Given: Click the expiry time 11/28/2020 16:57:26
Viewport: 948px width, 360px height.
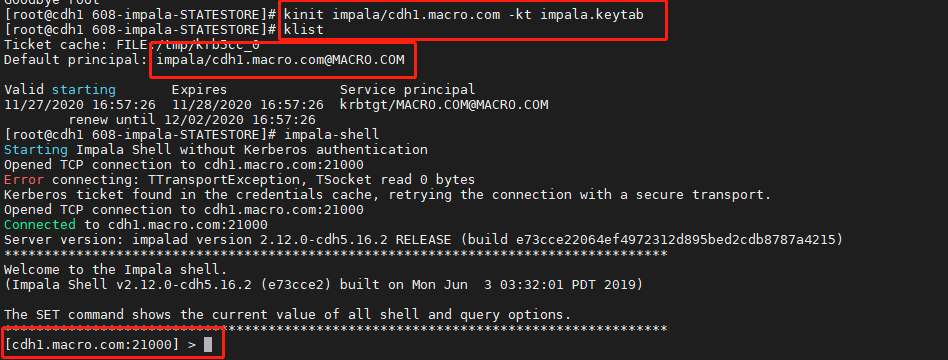Looking at the screenshot, I should 248,105.
